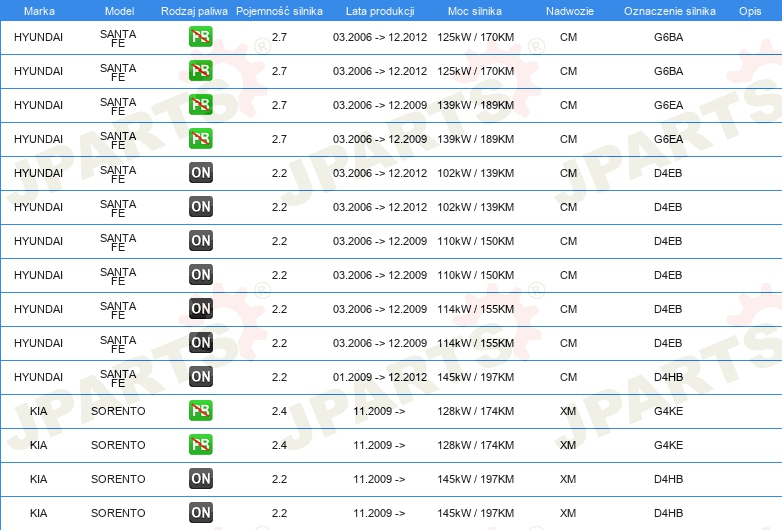The width and height of the screenshot is (782, 530).
Task: Click the ON diesel icon in the HYUNDAI D4HB row
Action: pos(201,376)
